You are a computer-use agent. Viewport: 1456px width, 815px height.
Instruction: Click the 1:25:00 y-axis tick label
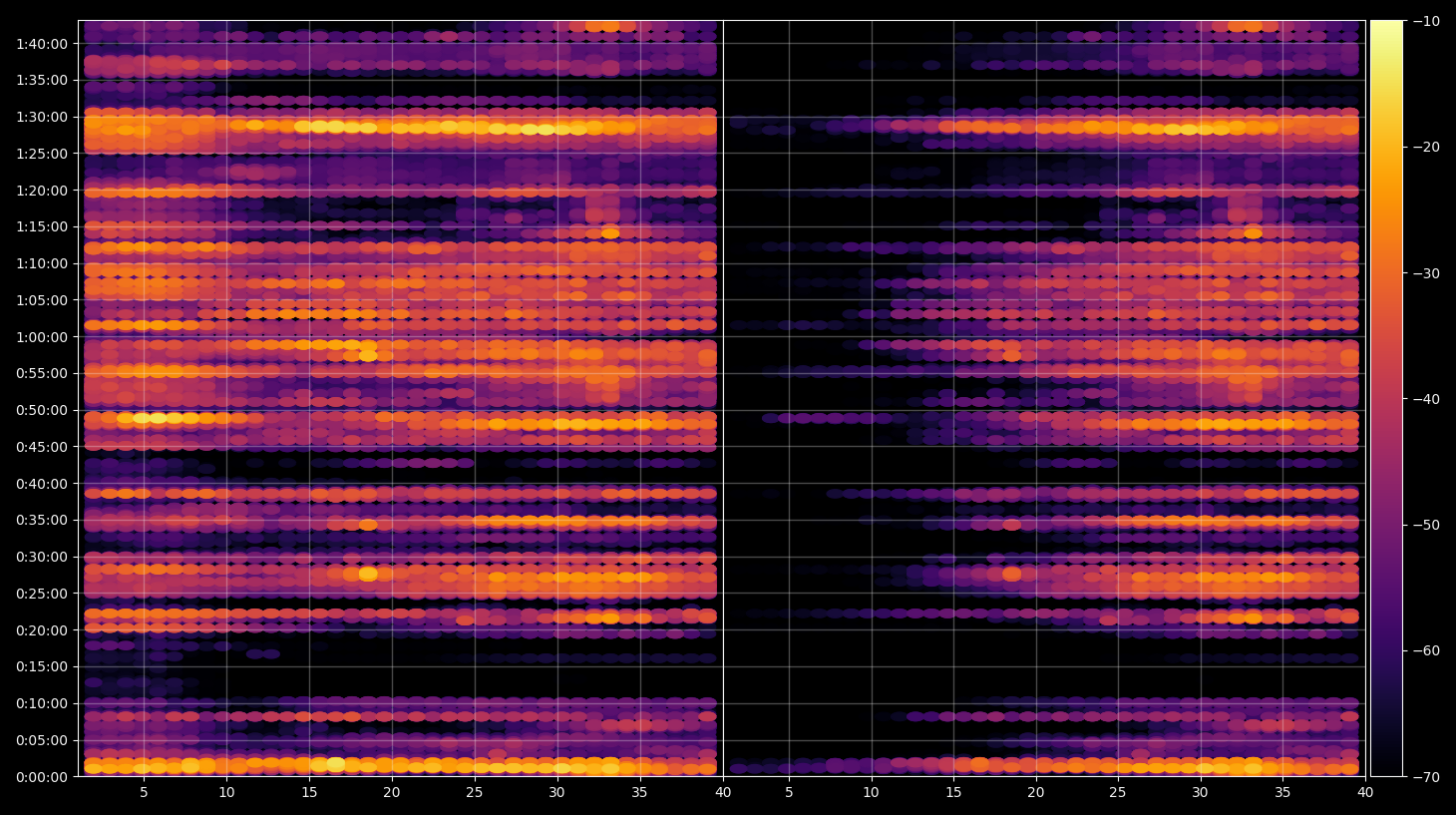(42, 154)
